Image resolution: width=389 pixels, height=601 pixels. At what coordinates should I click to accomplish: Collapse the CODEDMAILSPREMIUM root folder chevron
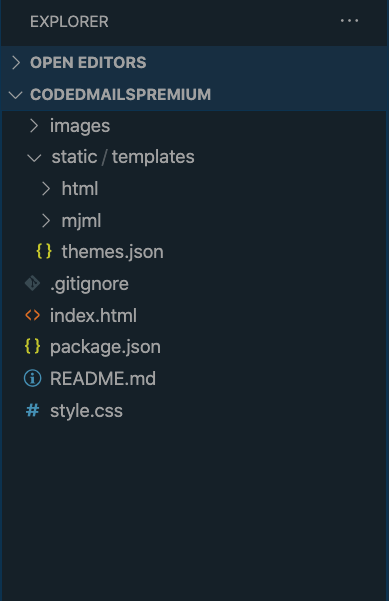(15, 95)
